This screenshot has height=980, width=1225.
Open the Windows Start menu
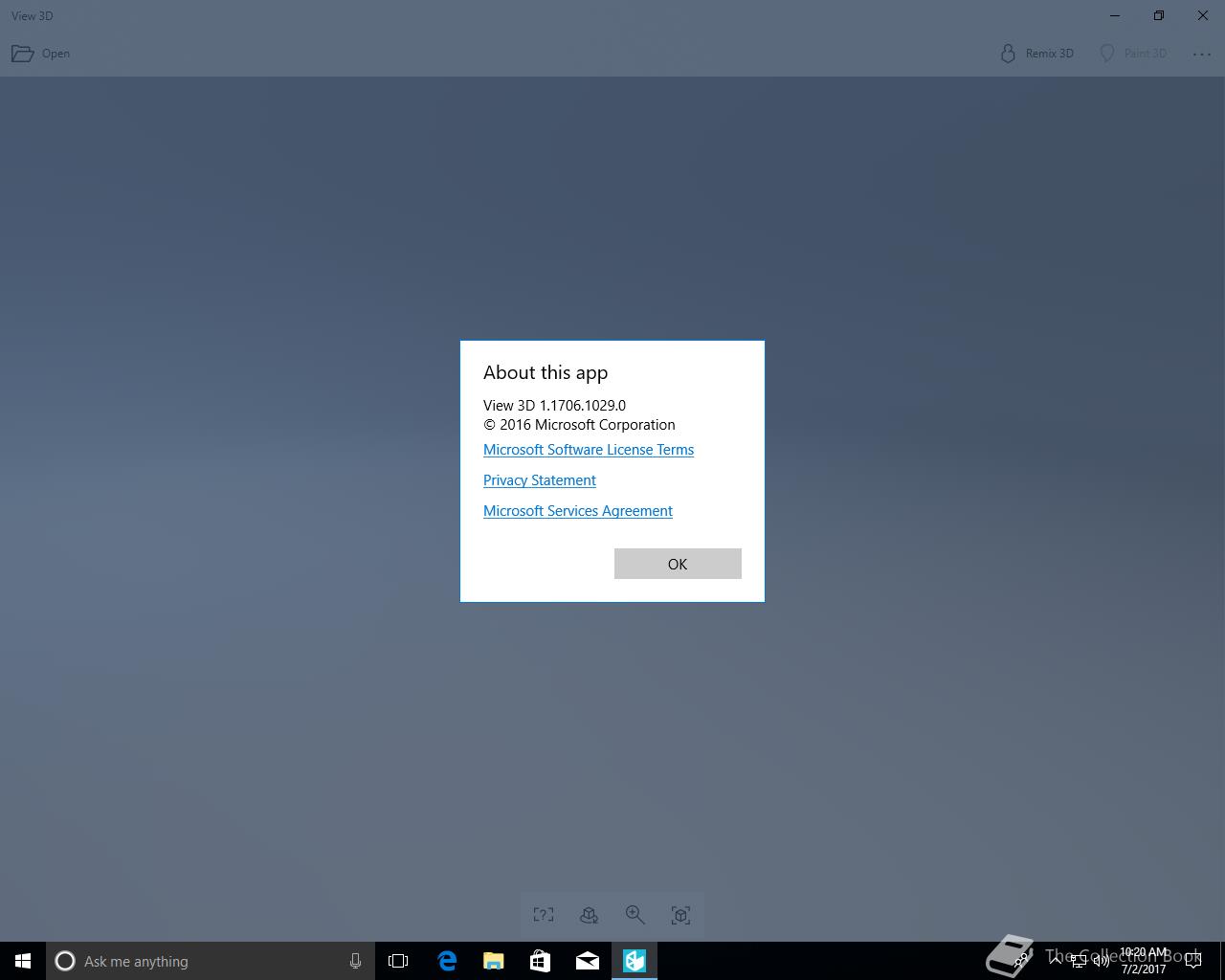tap(23, 961)
